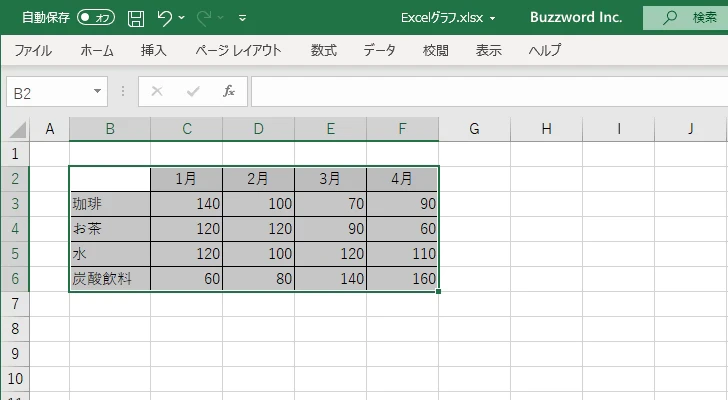Select column I header
Screen dimensions: 728x400
(x=618, y=129)
